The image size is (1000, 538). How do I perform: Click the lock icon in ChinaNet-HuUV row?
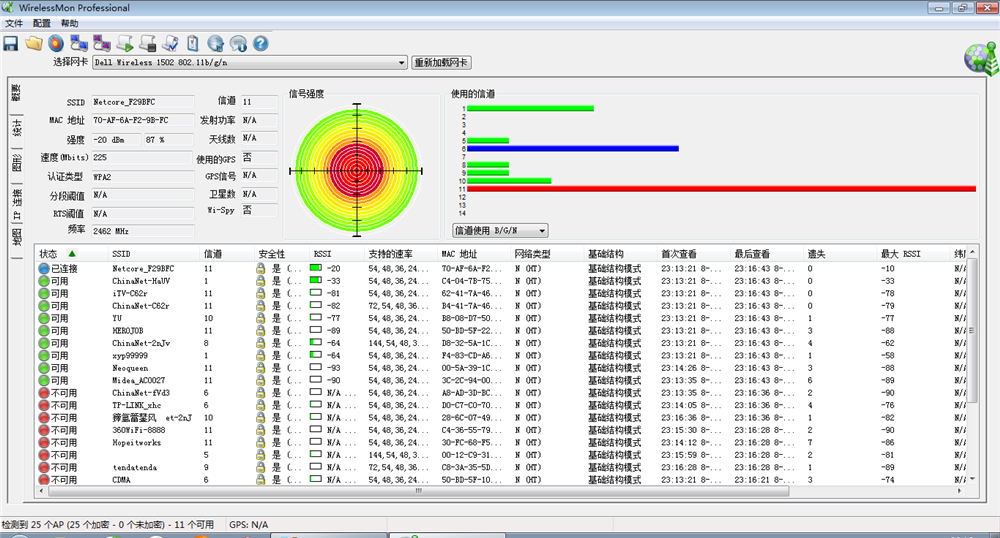(x=260, y=281)
